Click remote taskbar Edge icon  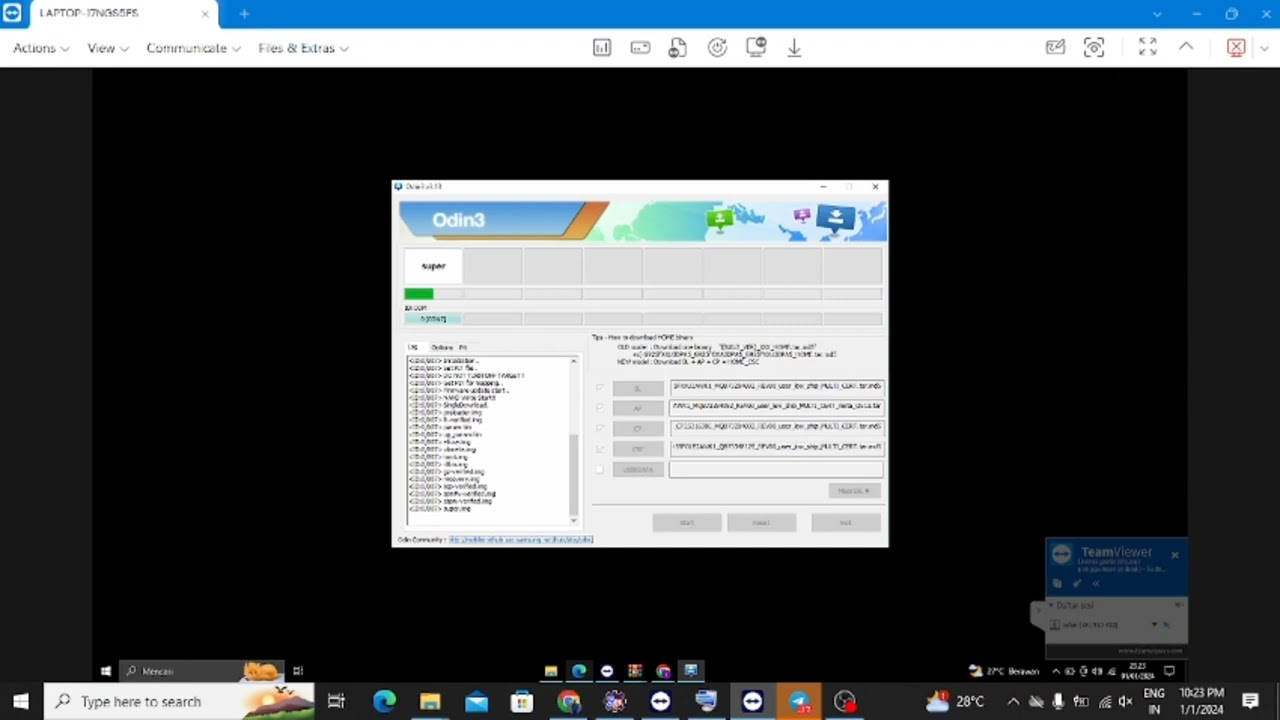(579, 671)
